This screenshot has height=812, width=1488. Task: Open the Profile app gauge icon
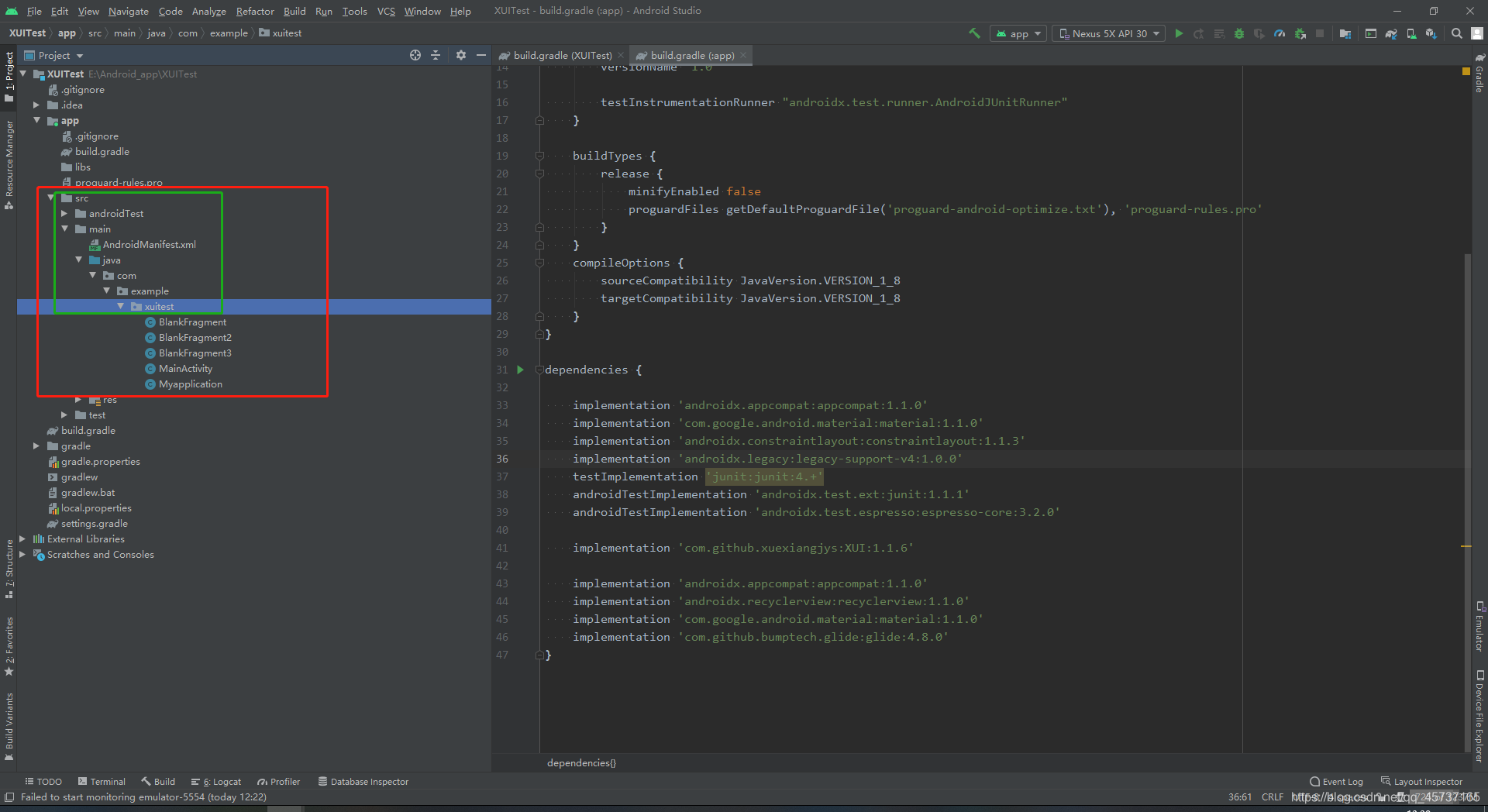click(1280, 33)
